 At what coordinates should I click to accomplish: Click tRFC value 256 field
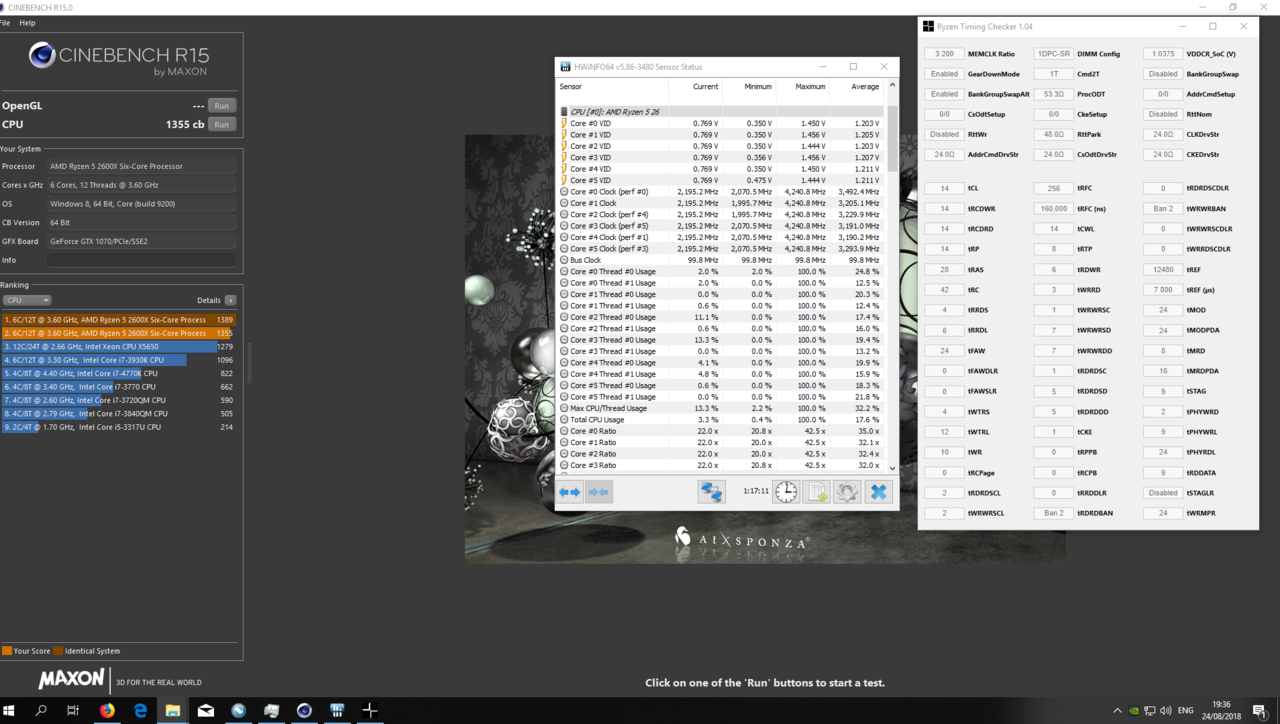point(1054,188)
